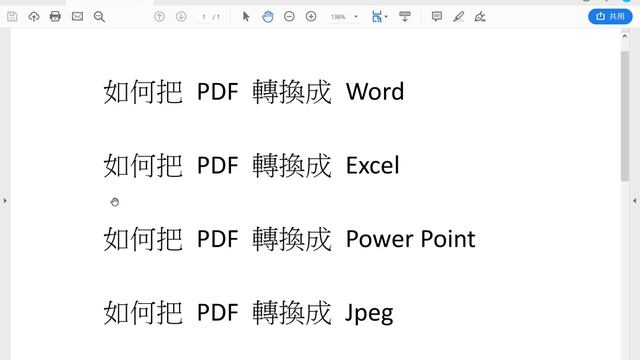The image size is (640, 360).
Task: Go to next page arrow
Action: (181, 17)
